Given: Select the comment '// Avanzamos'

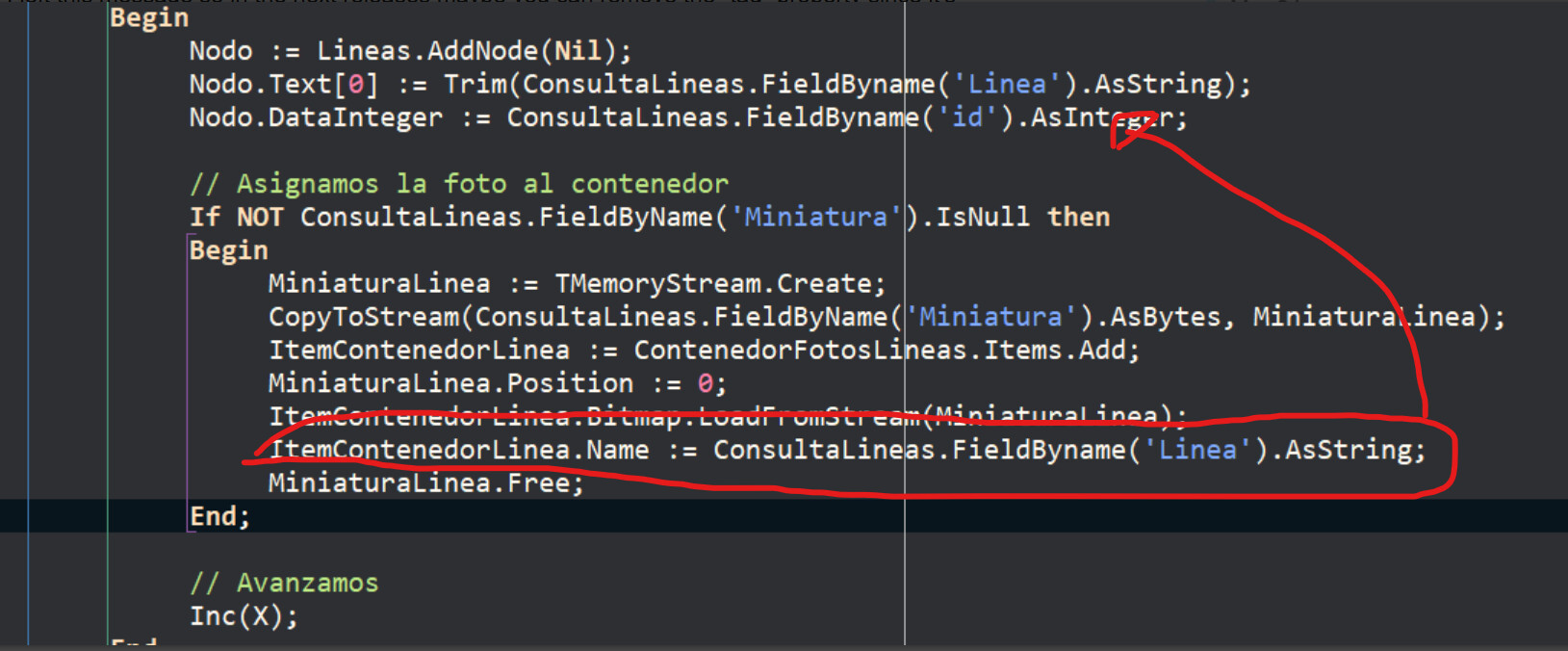Looking at the screenshot, I should (x=284, y=584).
